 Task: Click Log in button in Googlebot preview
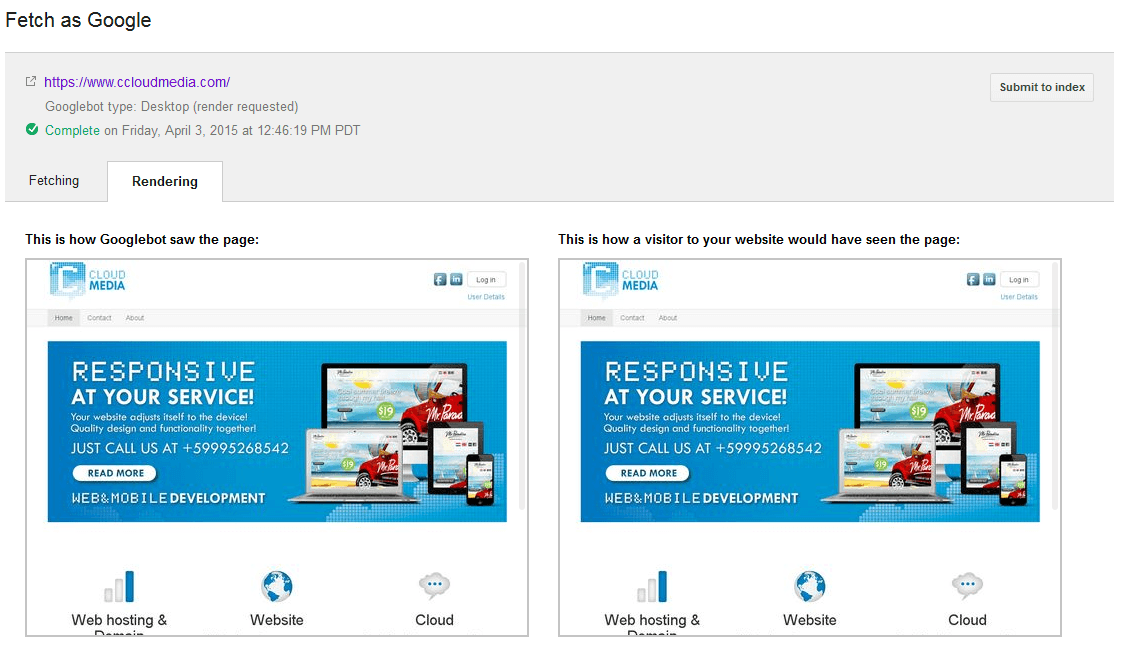tap(486, 280)
